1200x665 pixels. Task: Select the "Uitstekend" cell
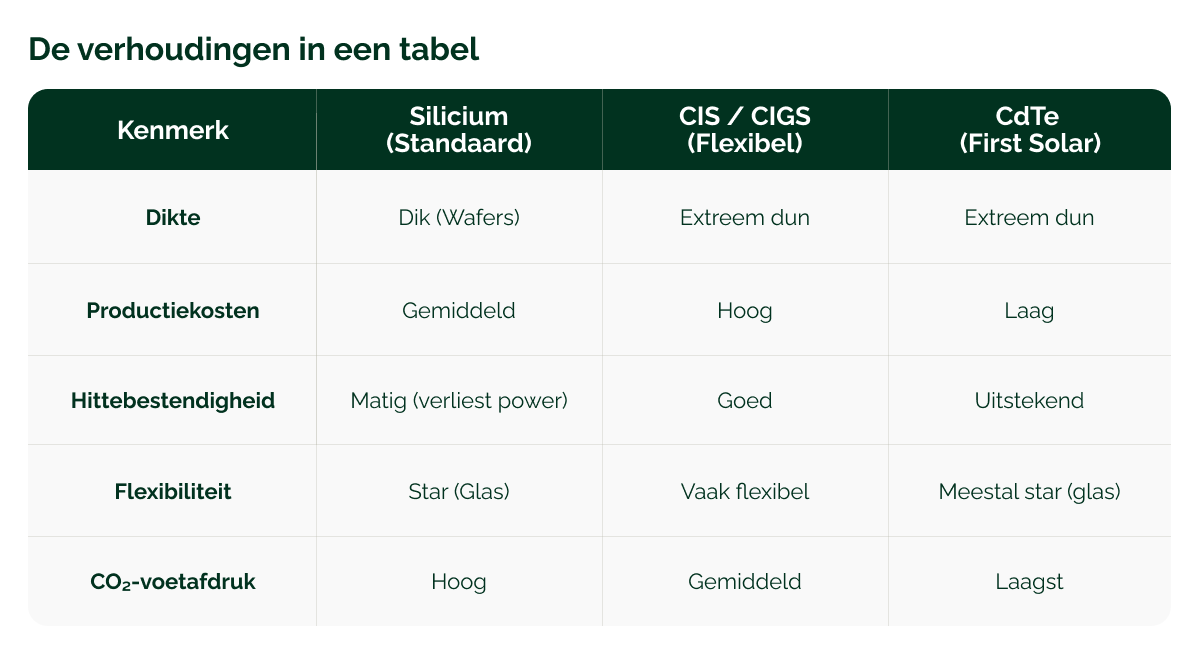1029,401
